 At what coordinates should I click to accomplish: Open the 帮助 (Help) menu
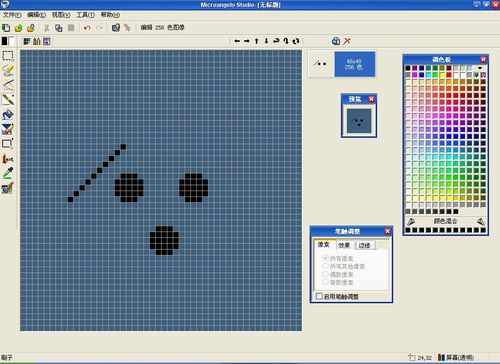coord(110,15)
